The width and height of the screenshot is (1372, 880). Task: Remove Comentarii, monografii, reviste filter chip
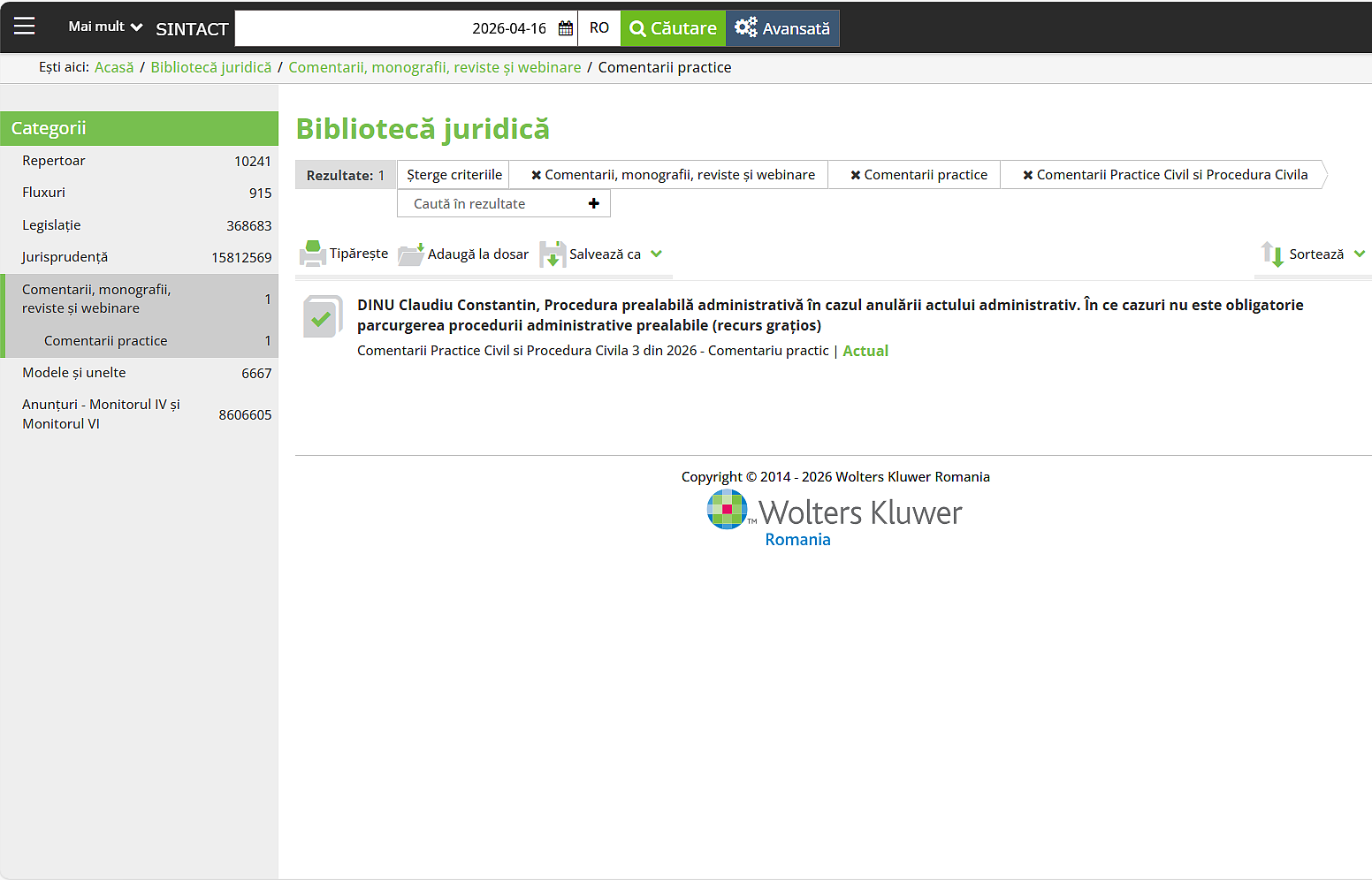pos(536,175)
